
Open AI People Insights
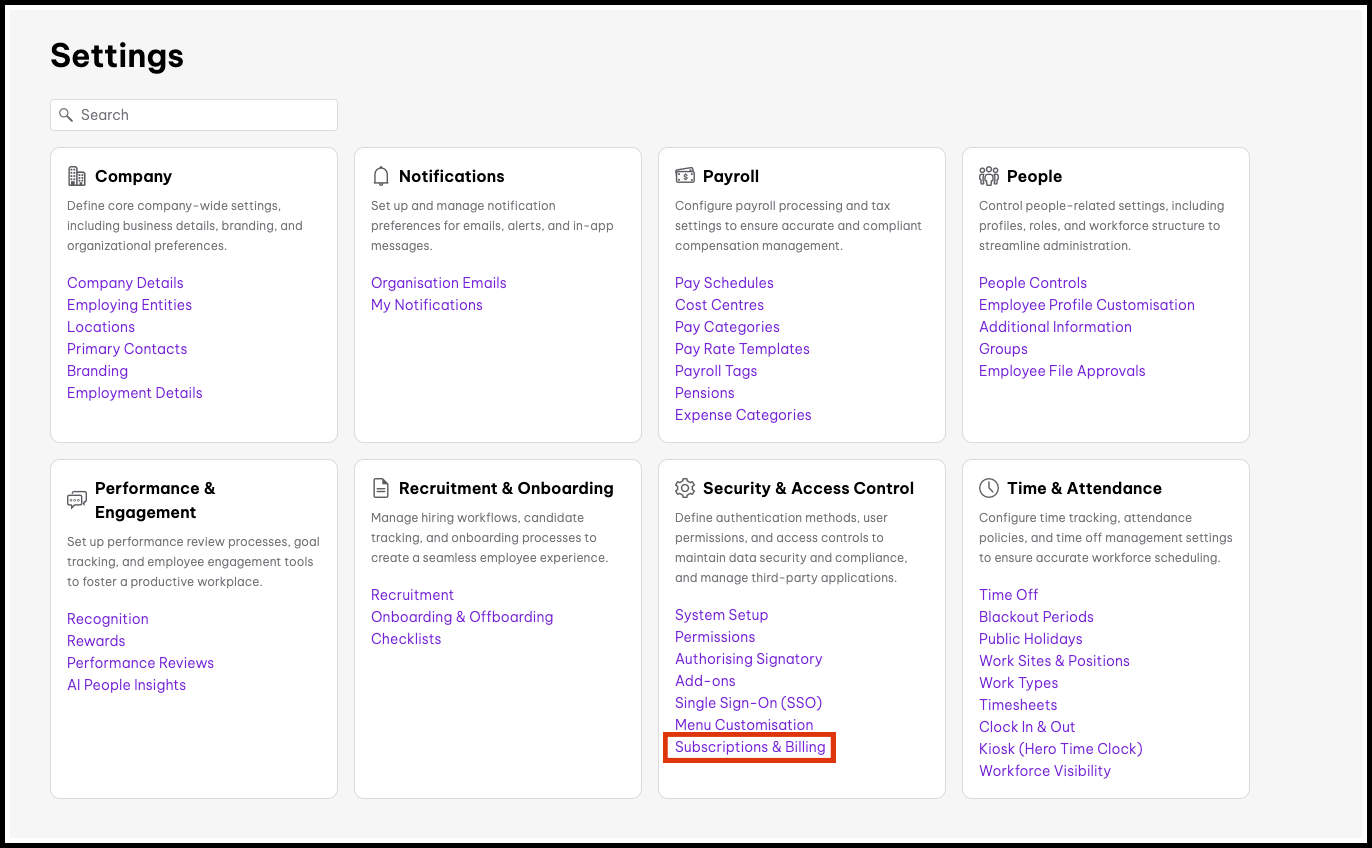(126, 685)
